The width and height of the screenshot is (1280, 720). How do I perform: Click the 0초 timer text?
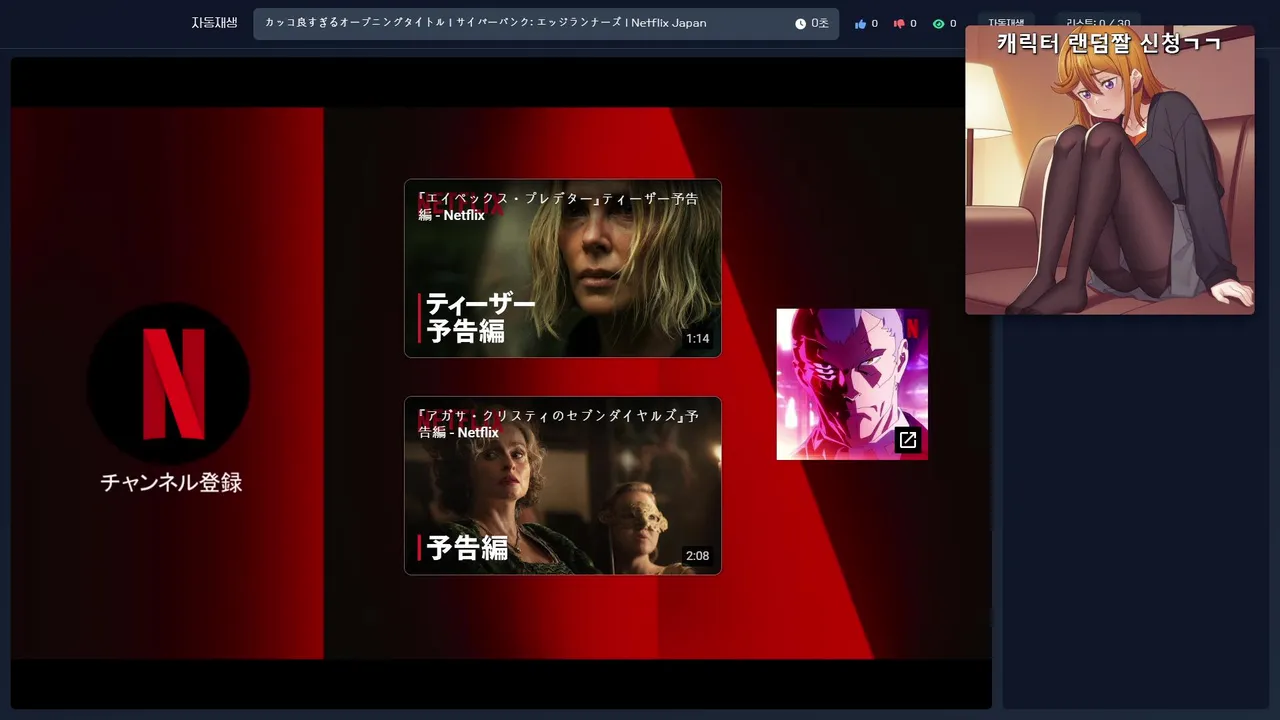pyautogui.click(x=820, y=24)
